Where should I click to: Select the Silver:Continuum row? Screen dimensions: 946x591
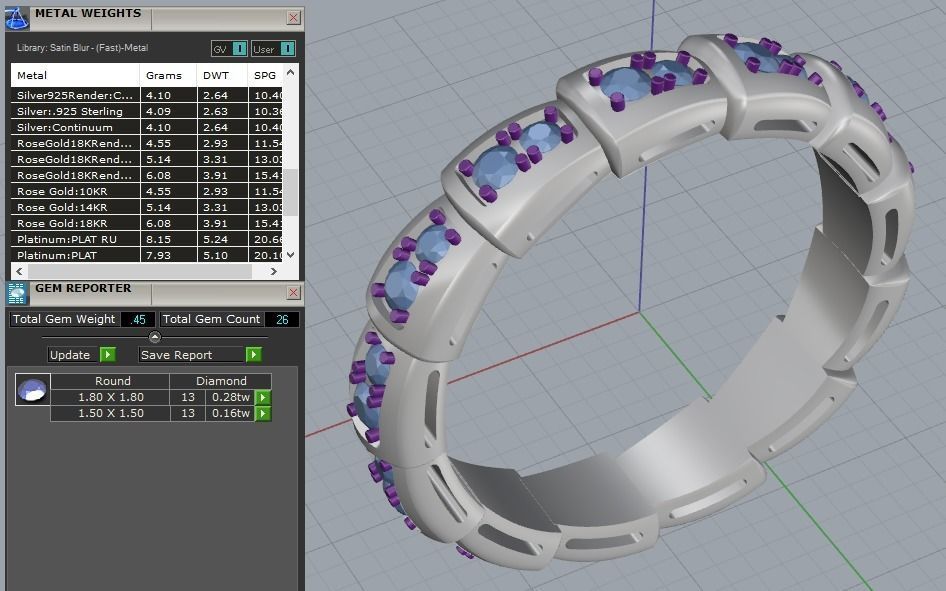pos(147,127)
